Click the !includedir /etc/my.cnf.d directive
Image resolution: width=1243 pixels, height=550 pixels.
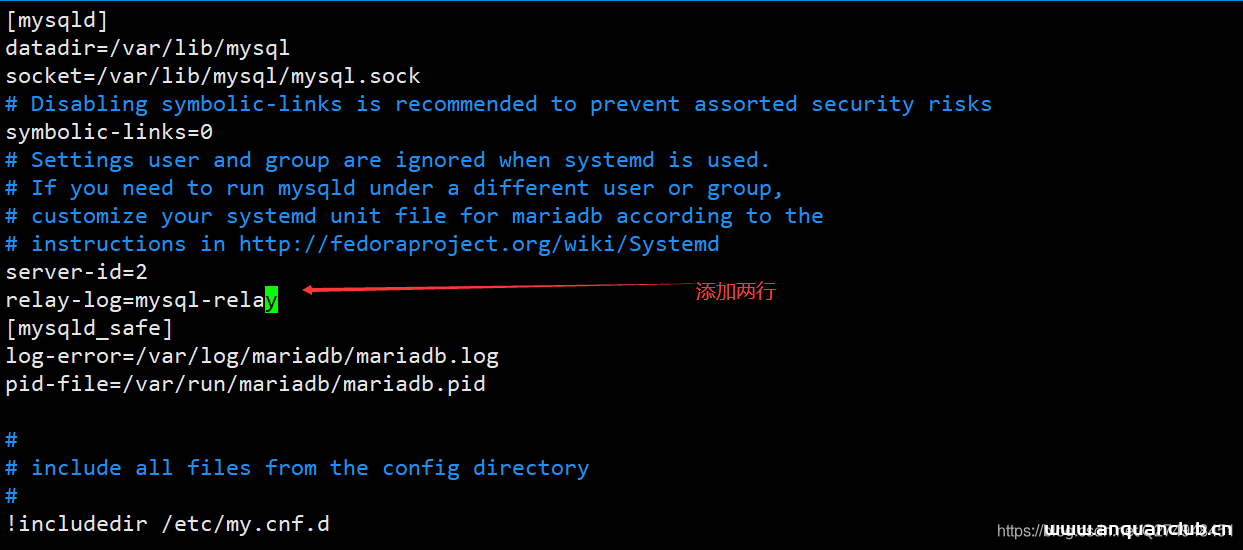(x=167, y=522)
